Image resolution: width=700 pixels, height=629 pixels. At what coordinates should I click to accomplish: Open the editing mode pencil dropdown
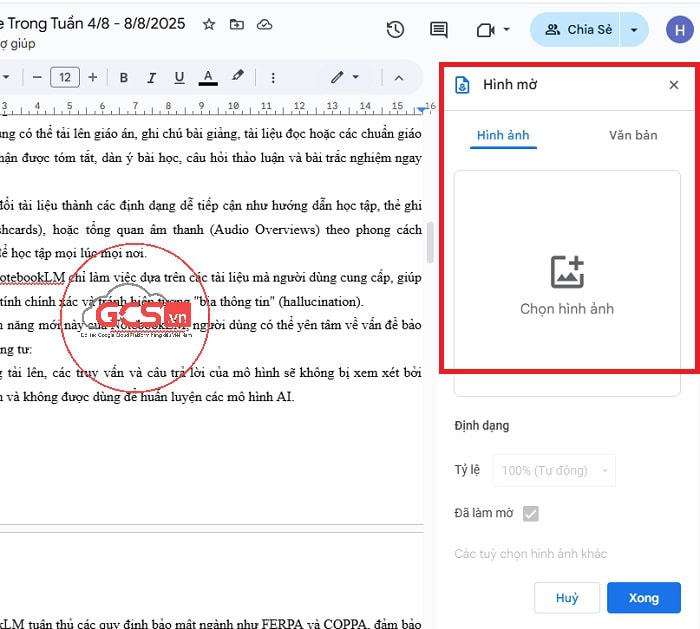(x=345, y=77)
